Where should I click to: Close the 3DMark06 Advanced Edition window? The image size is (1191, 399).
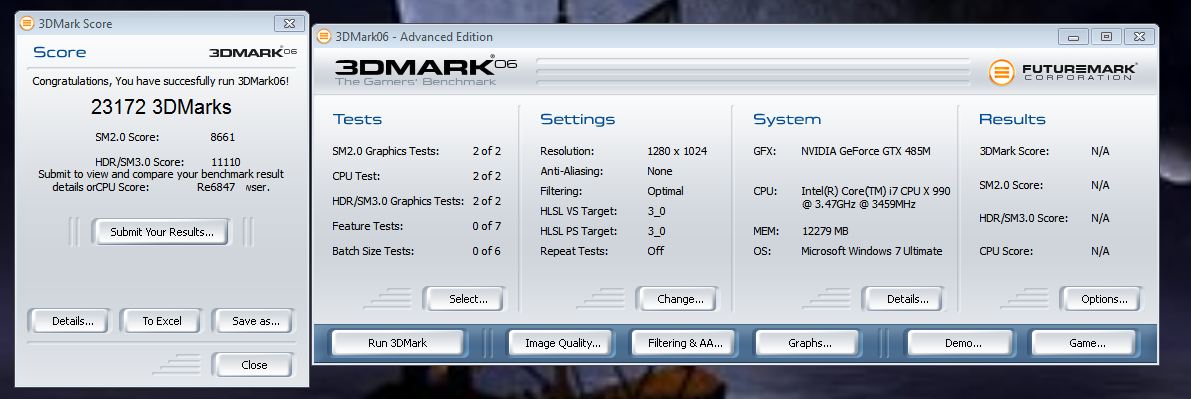point(1139,36)
